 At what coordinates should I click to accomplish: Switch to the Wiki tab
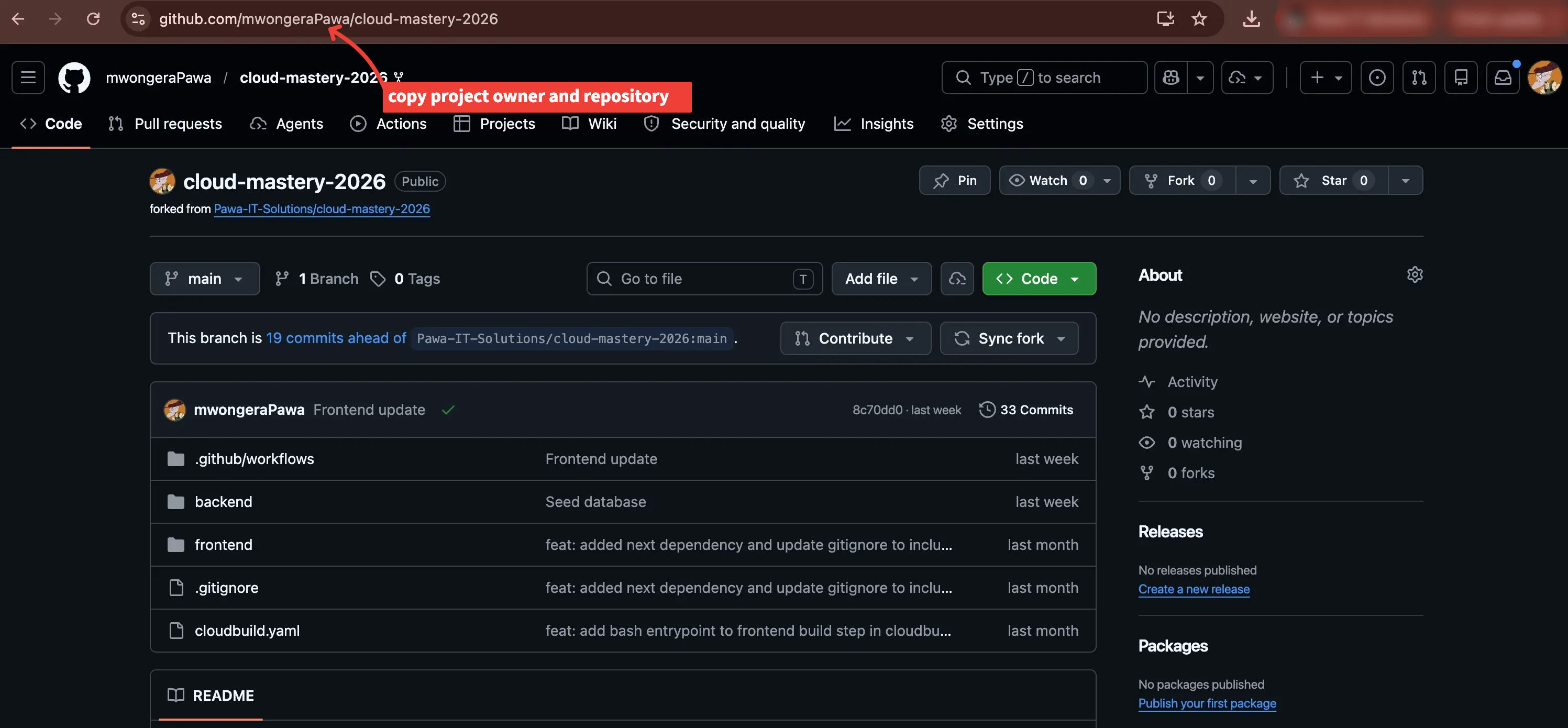point(589,124)
